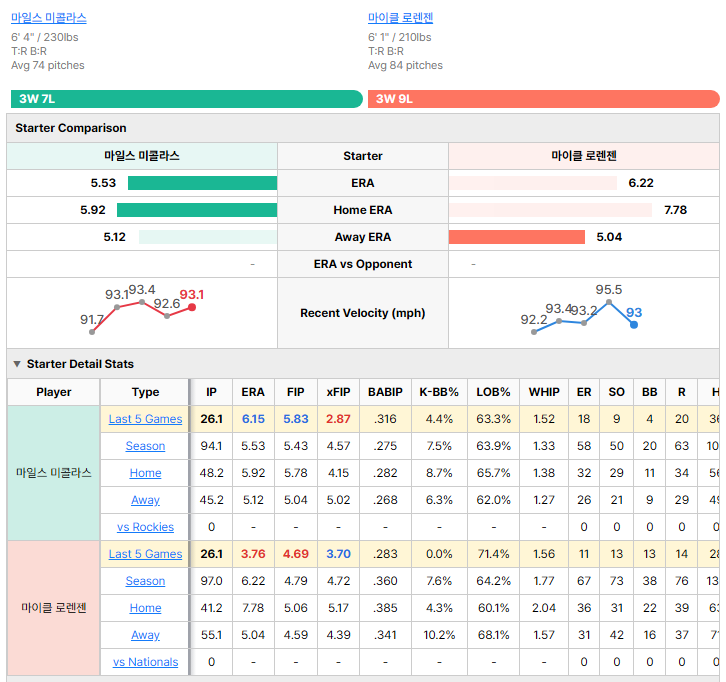The image size is (726, 682).
Task: Open the Home link in 마이클 로렌젠 rows
Action: [x=145, y=608]
